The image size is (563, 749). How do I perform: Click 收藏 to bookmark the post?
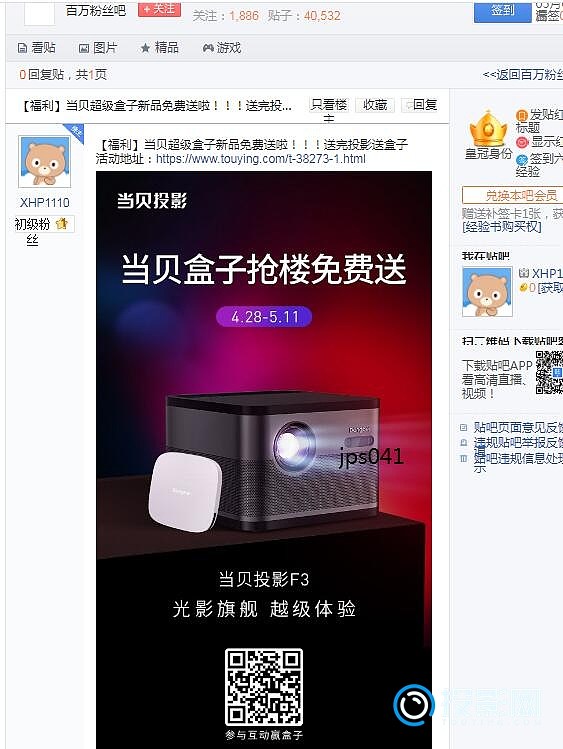click(375, 105)
